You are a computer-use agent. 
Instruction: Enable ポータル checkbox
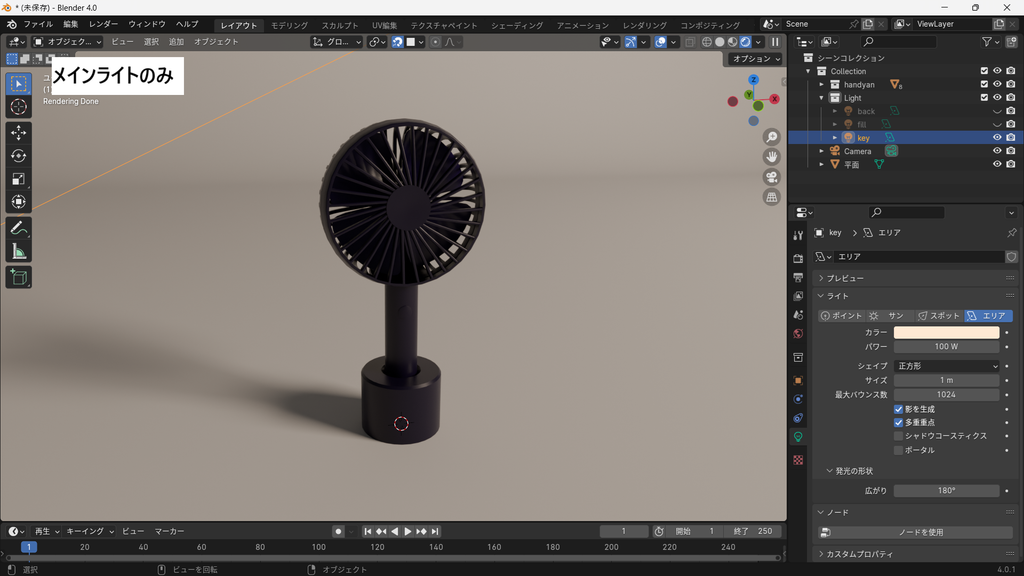coord(899,450)
